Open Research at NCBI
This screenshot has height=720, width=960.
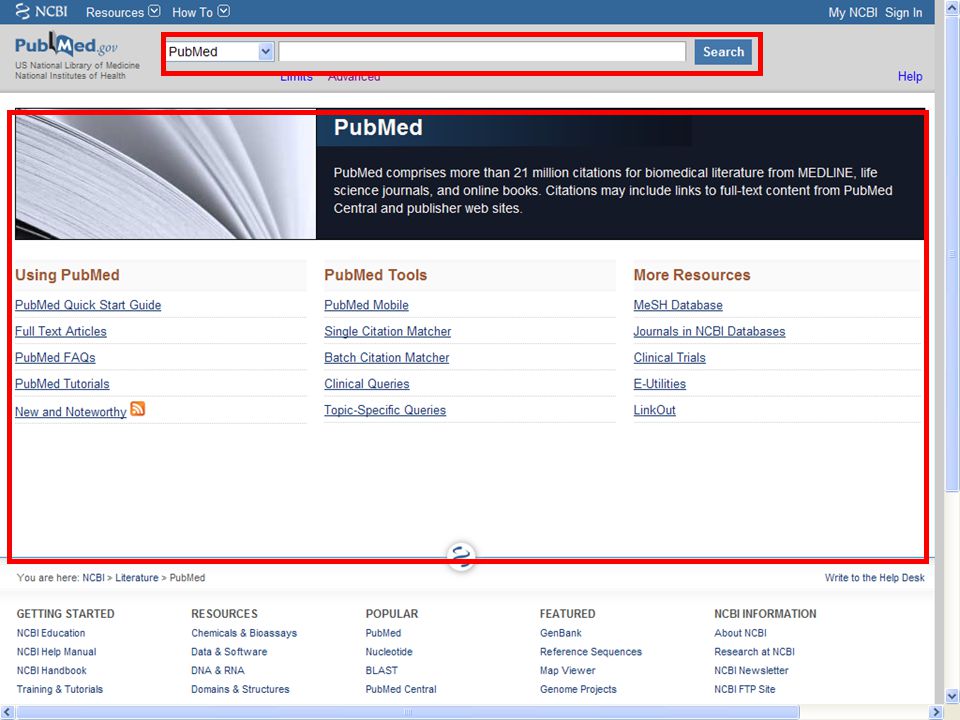(754, 652)
